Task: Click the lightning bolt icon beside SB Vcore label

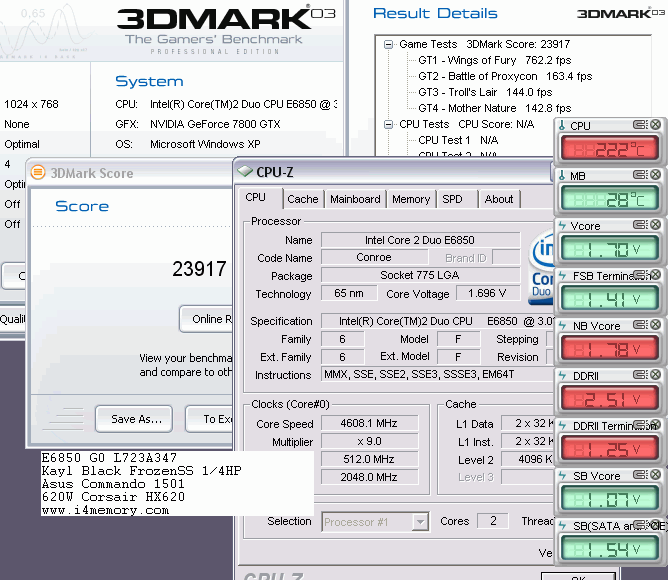Action: point(562,476)
